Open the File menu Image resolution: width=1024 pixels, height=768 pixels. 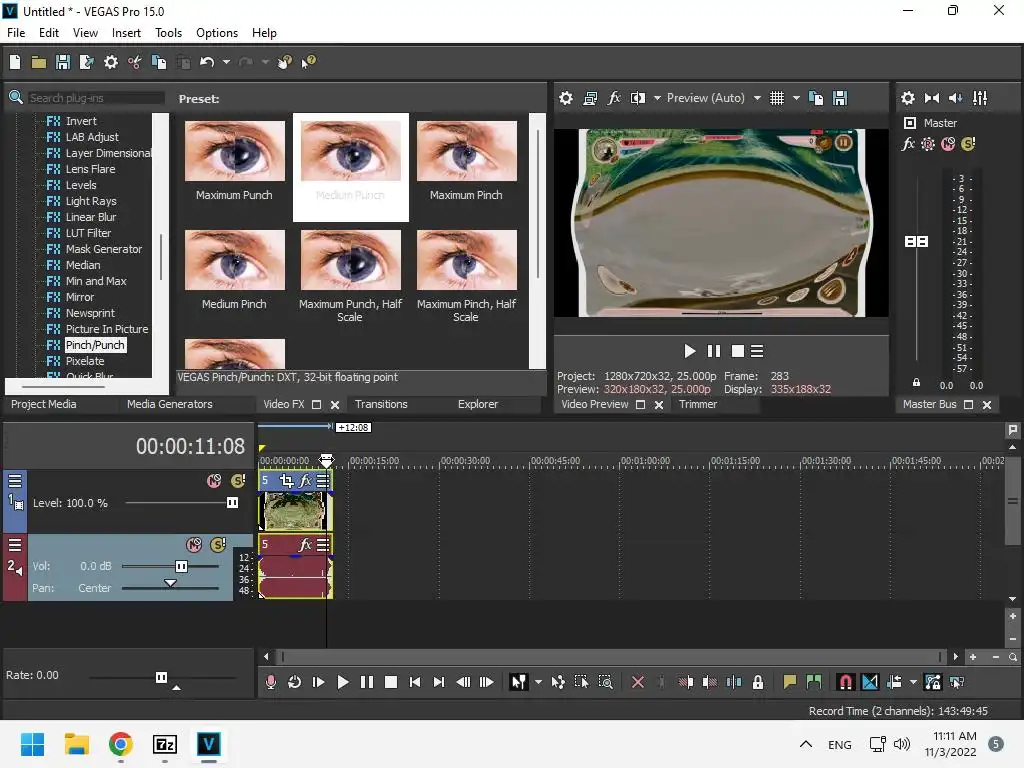(x=16, y=33)
